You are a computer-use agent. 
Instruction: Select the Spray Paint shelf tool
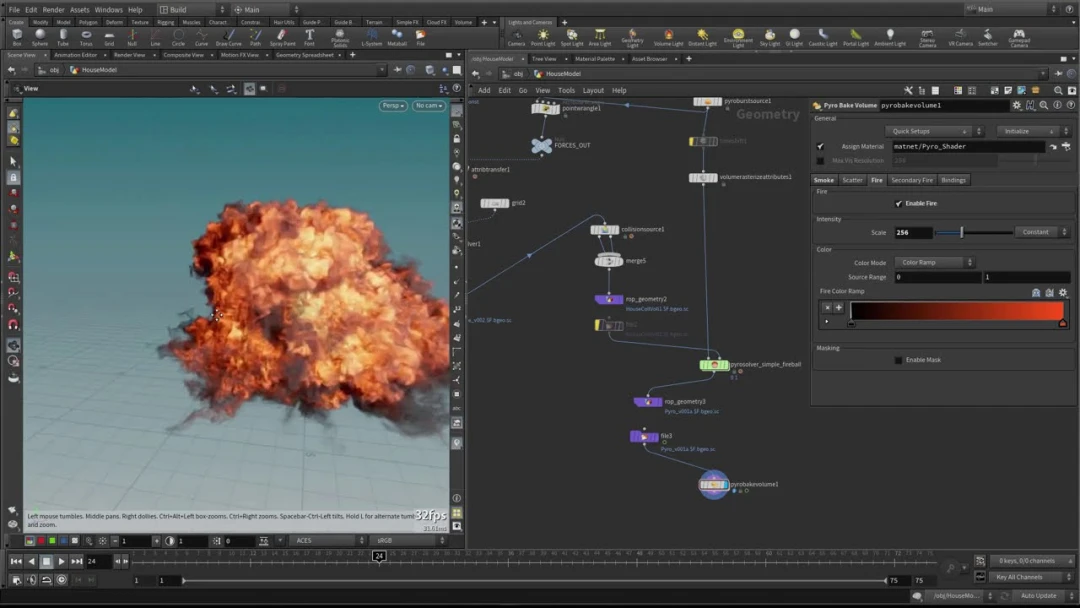[282, 36]
